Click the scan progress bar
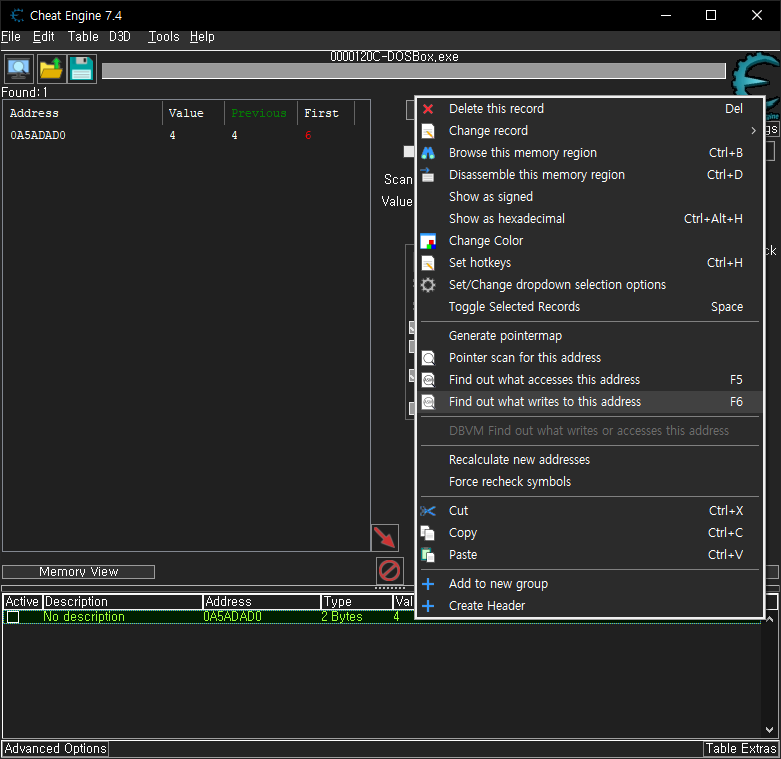Screen dimensions: 781x759 (x=413, y=71)
